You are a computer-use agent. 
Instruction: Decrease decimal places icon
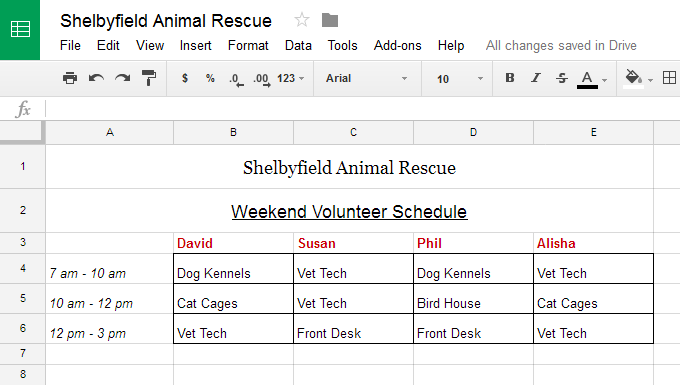pyautogui.click(x=236, y=79)
